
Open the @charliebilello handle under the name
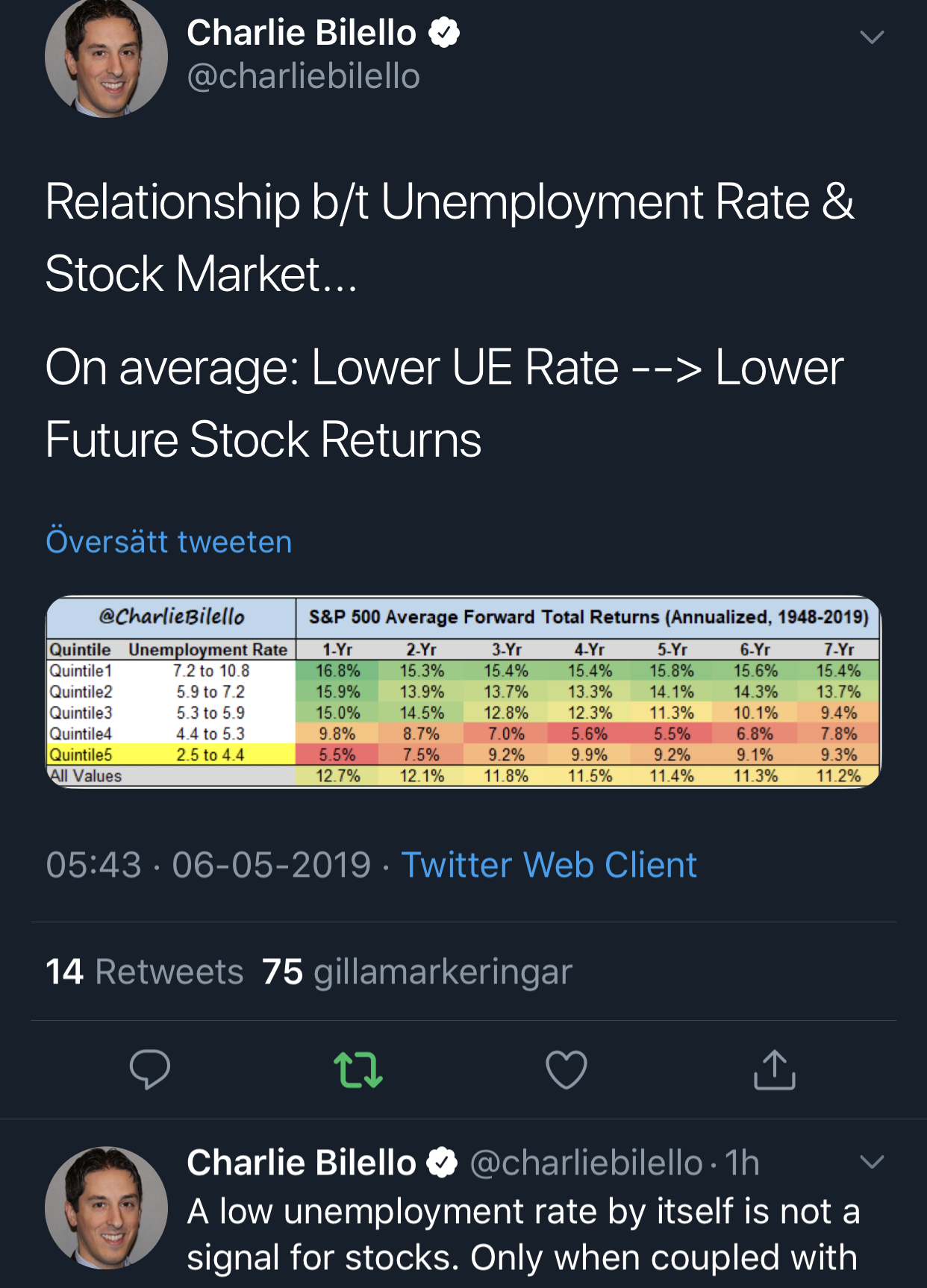click(303, 76)
